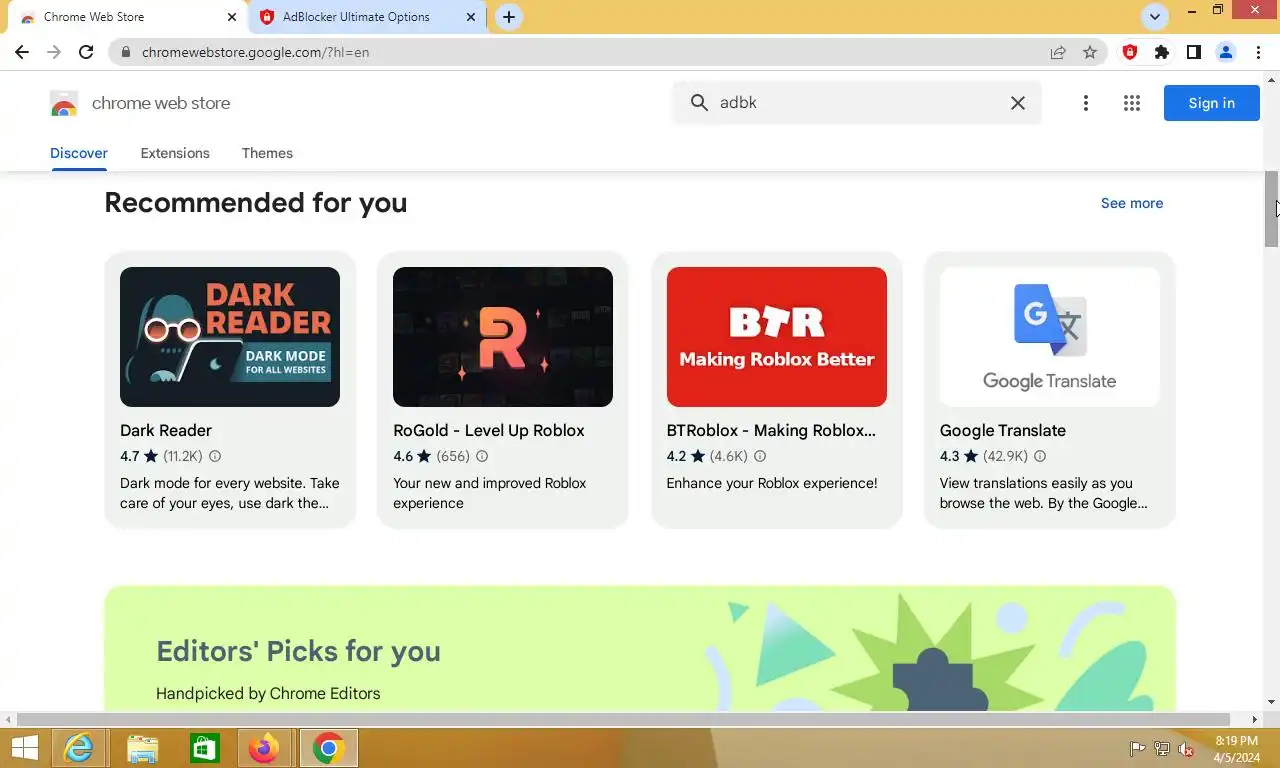1280x768 pixels.
Task: Open the Windows Start button
Action: coord(24,748)
